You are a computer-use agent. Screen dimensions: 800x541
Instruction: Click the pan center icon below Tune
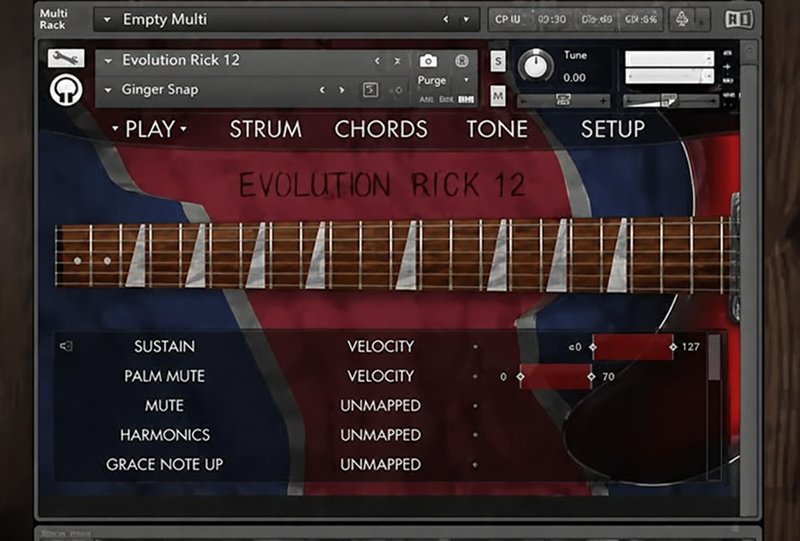coord(563,101)
